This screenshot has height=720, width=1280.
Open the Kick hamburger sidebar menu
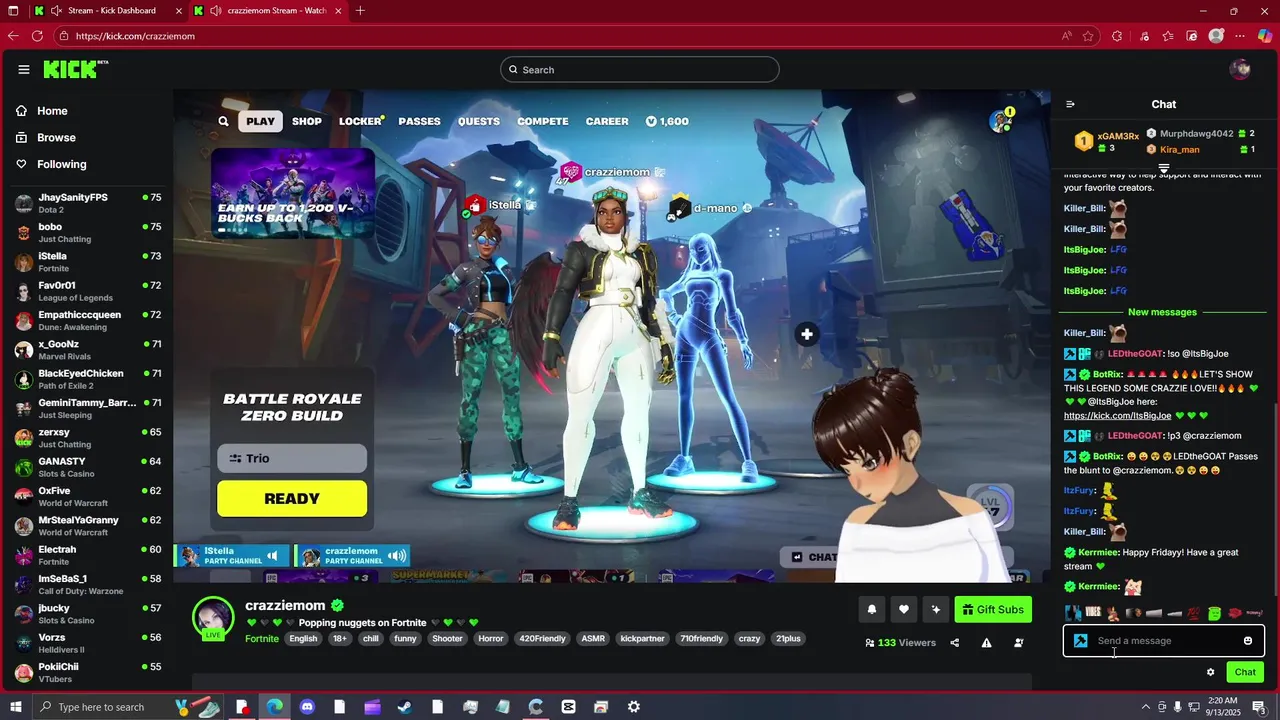(24, 69)
